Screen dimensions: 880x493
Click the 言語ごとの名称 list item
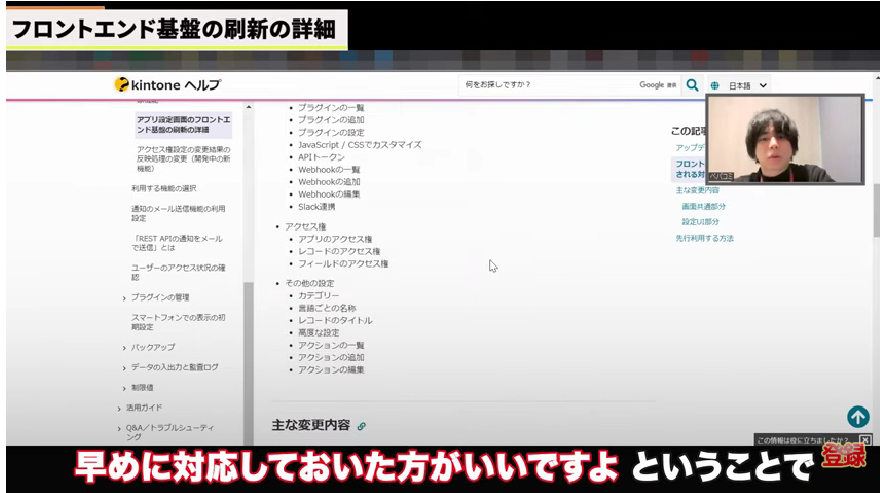click(x=327, y=308)
